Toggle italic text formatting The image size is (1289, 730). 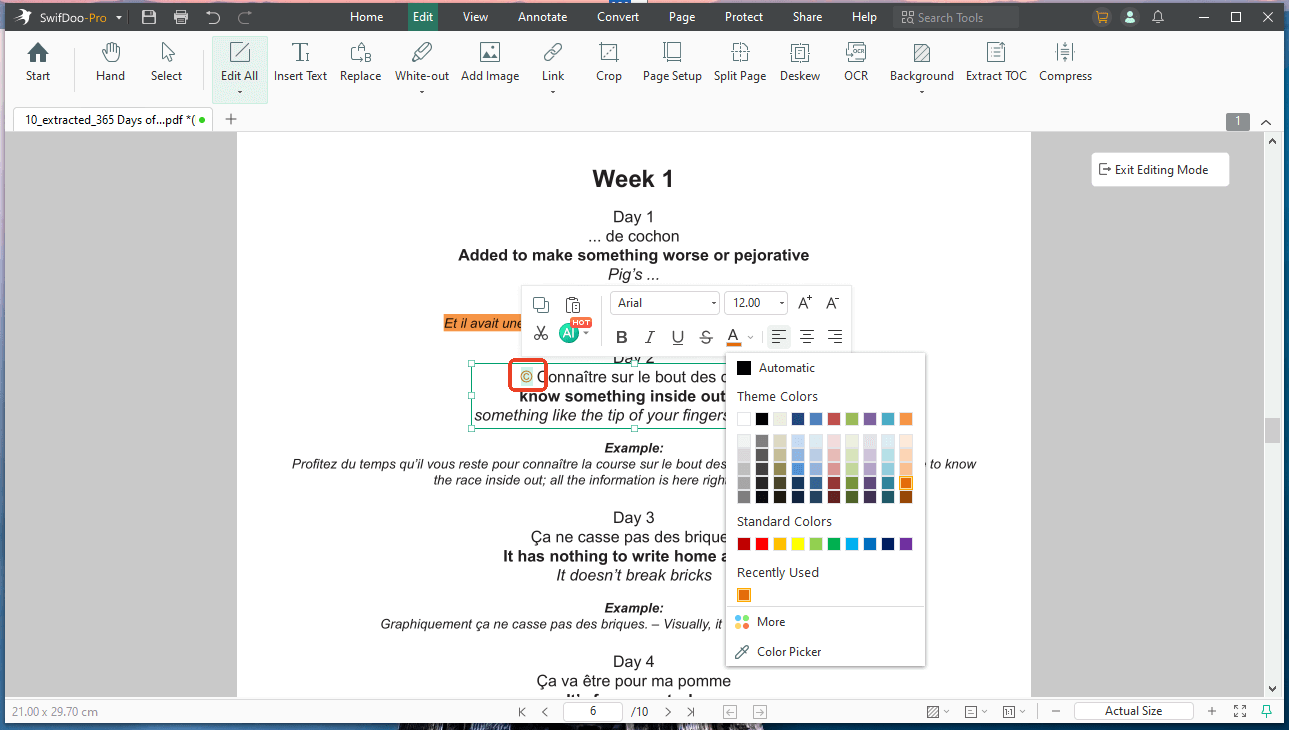pos(650,337)
